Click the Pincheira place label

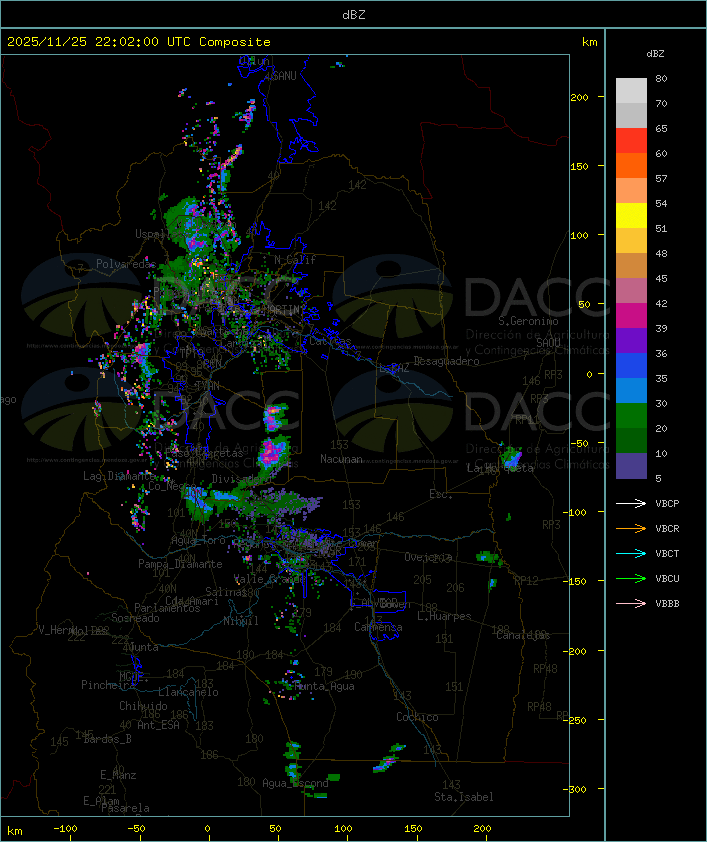[108, 685]
